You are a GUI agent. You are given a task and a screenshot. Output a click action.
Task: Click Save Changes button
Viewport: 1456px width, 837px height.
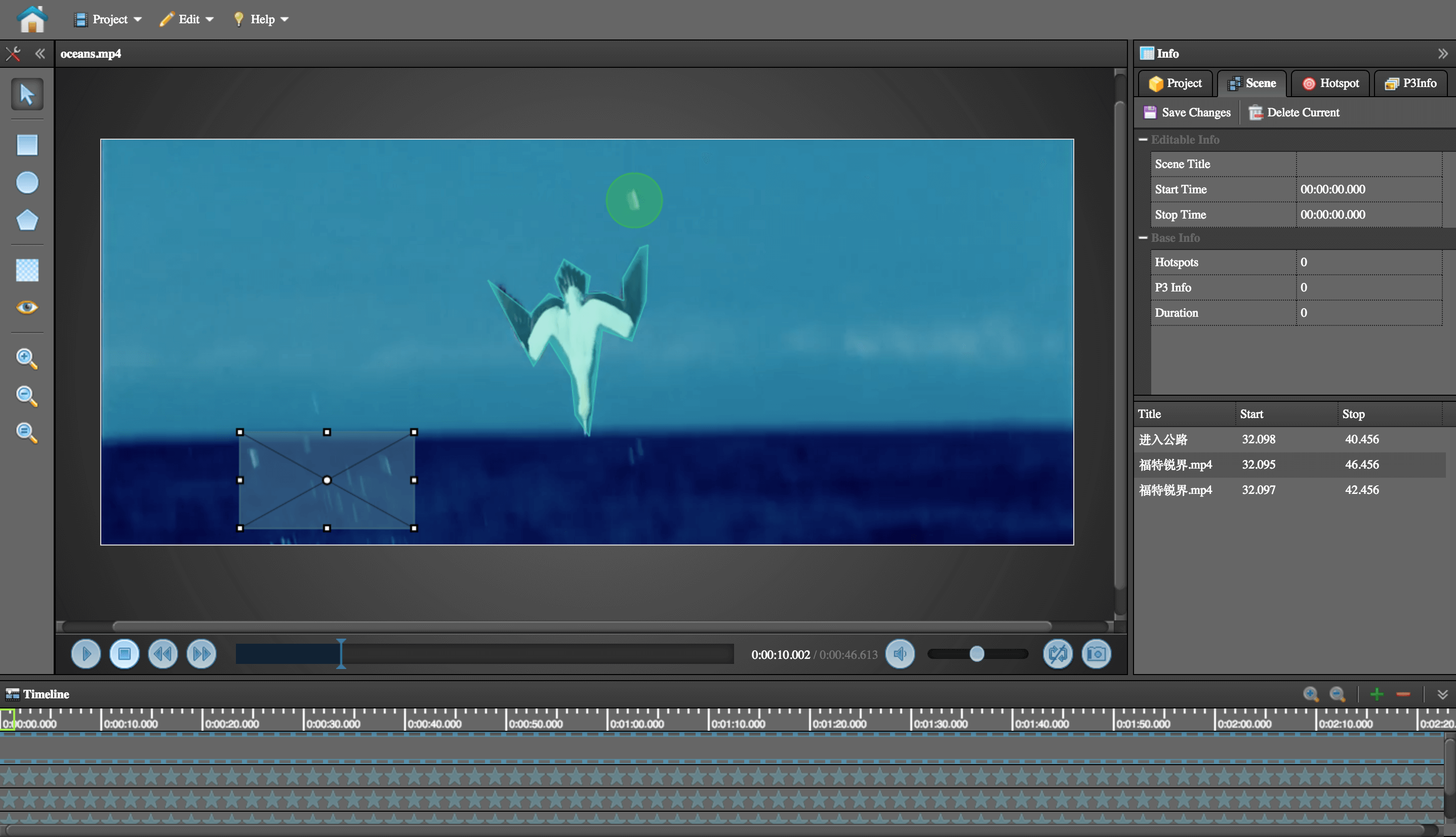[1187, 113]
